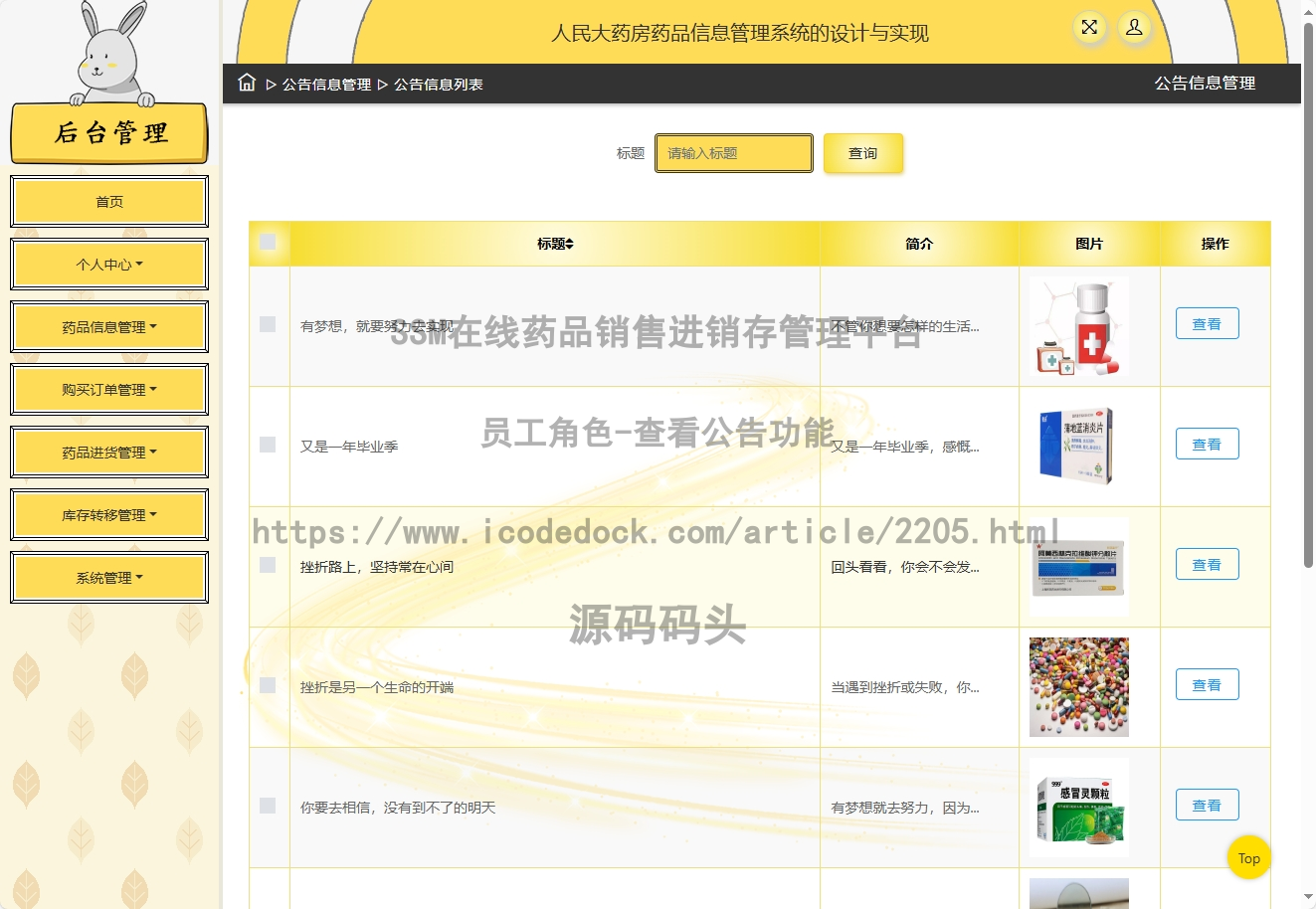Click the rabbit mascot logo
This screenshot has height=909, width=1316.
tap(112, 55)
